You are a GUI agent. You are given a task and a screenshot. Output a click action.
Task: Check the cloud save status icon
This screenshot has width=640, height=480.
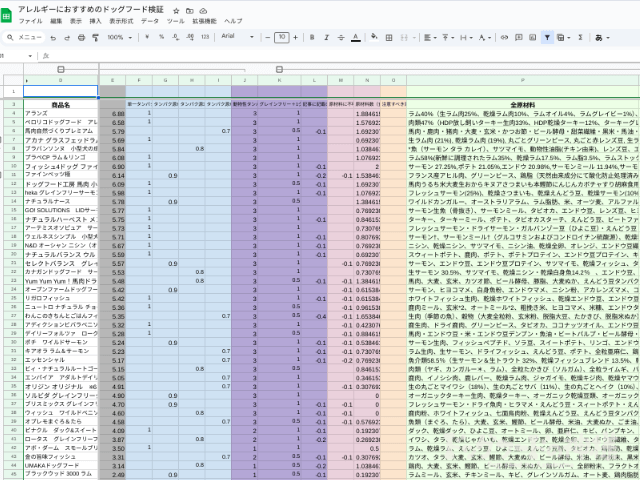coord(203,11)
